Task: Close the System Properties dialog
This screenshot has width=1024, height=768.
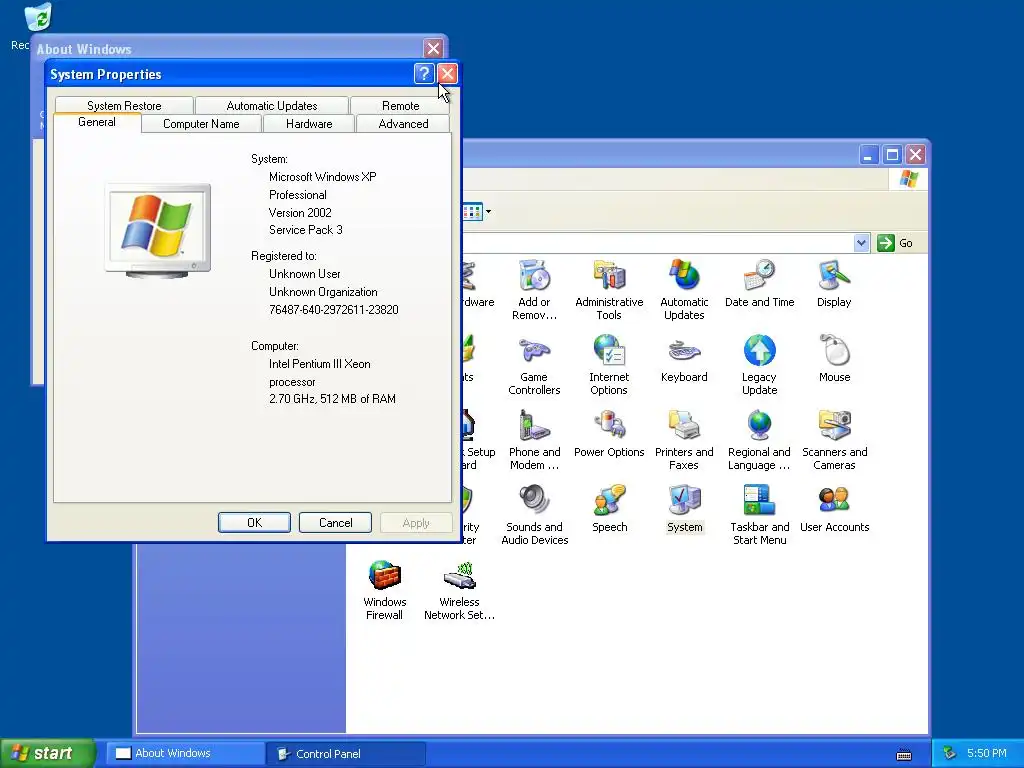Action: click(447, 74)
